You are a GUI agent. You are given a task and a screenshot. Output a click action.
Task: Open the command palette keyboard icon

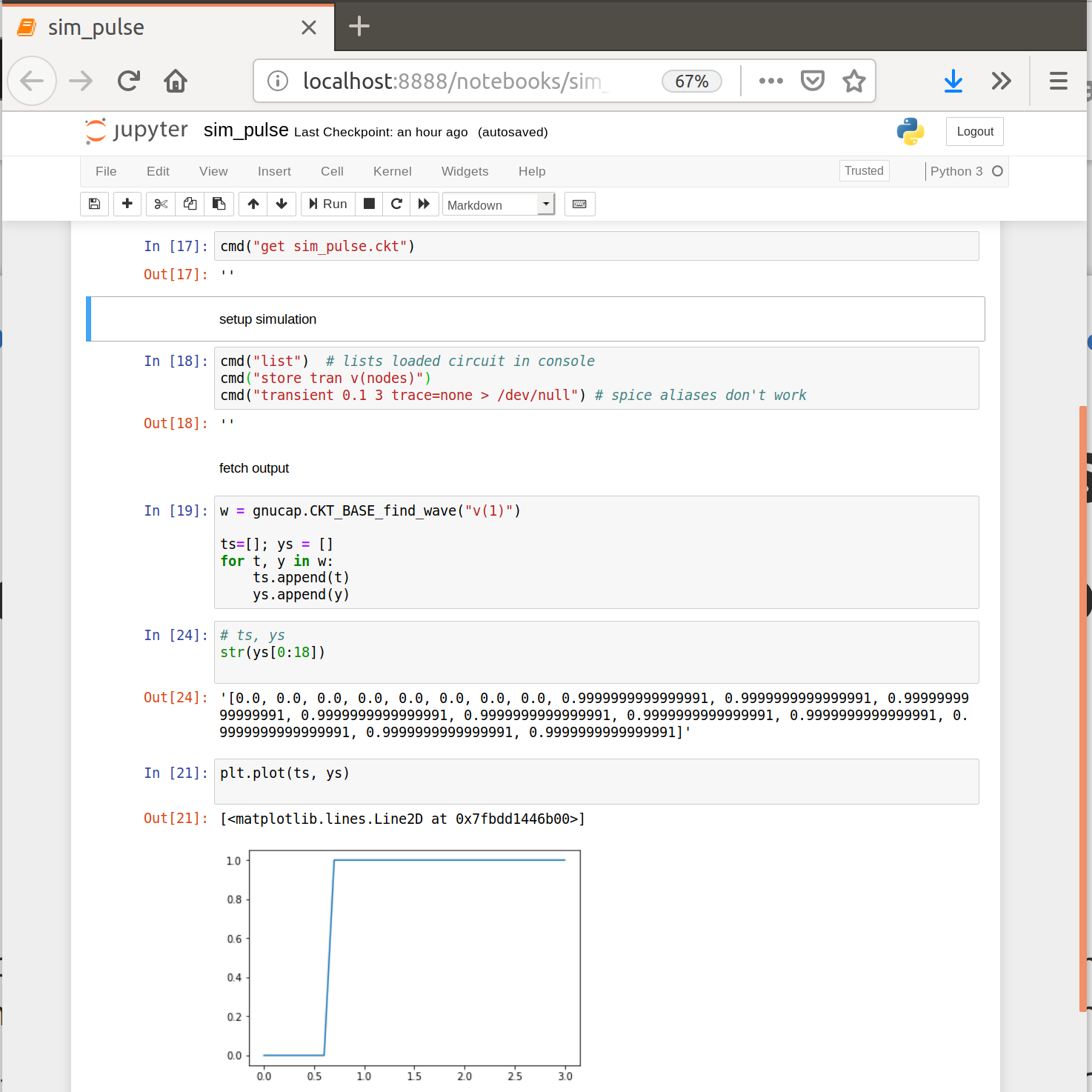pos(579,204)
